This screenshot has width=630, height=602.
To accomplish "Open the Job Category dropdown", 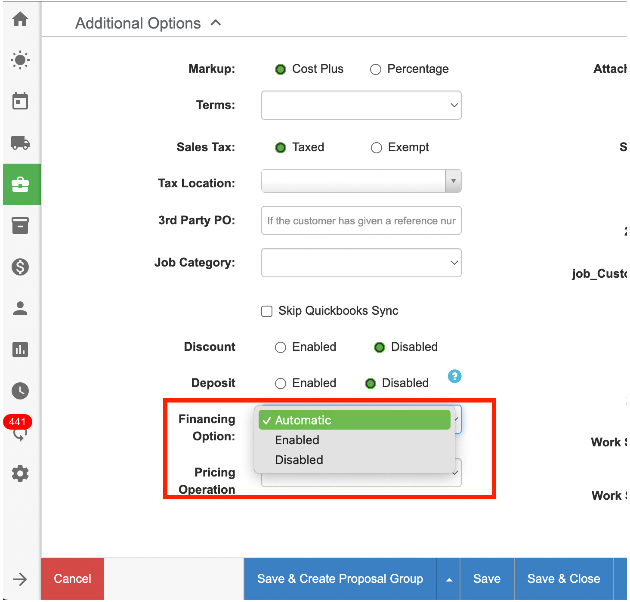I will (361, 263).
